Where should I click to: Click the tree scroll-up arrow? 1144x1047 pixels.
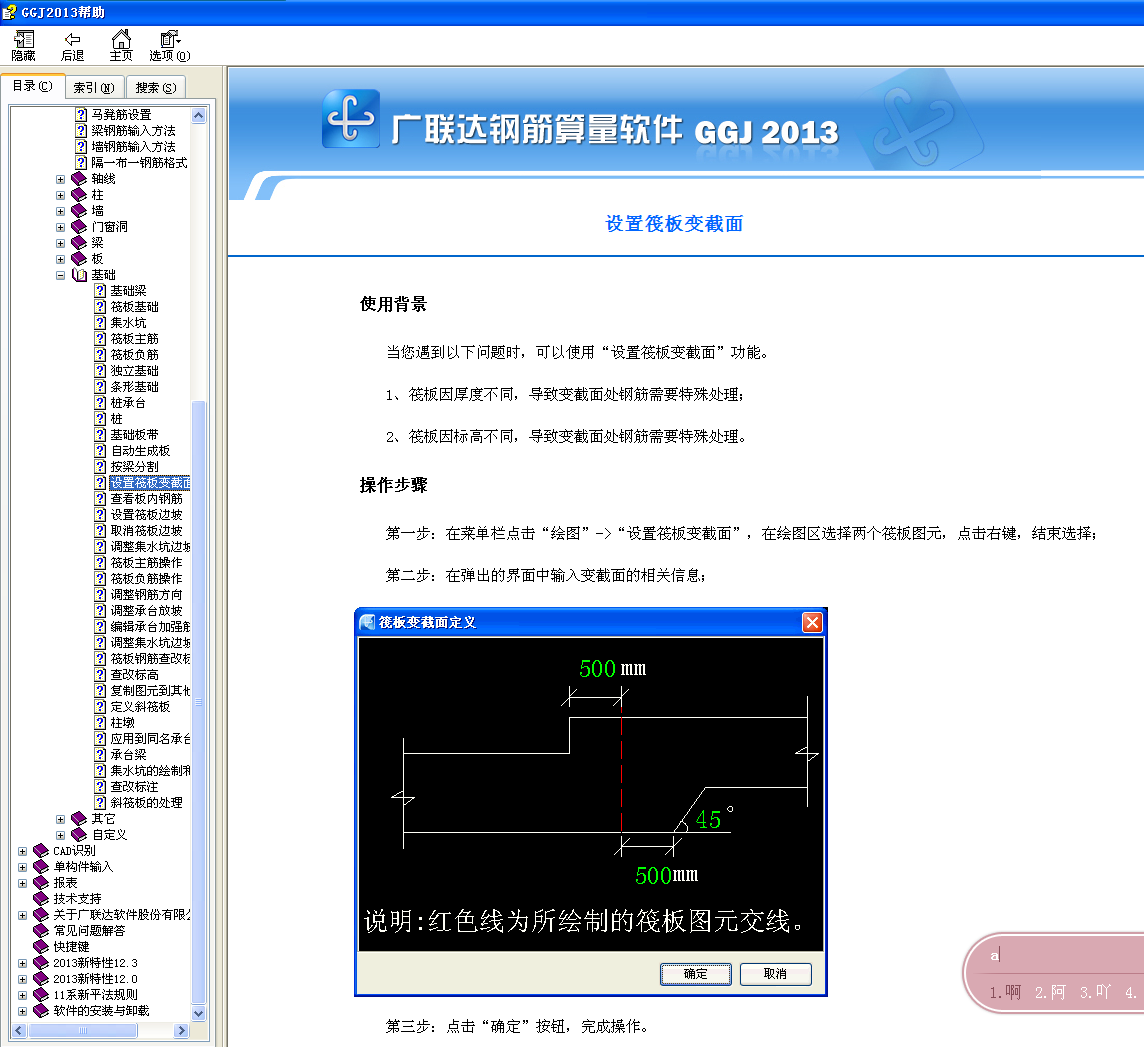tap(198, 115)
